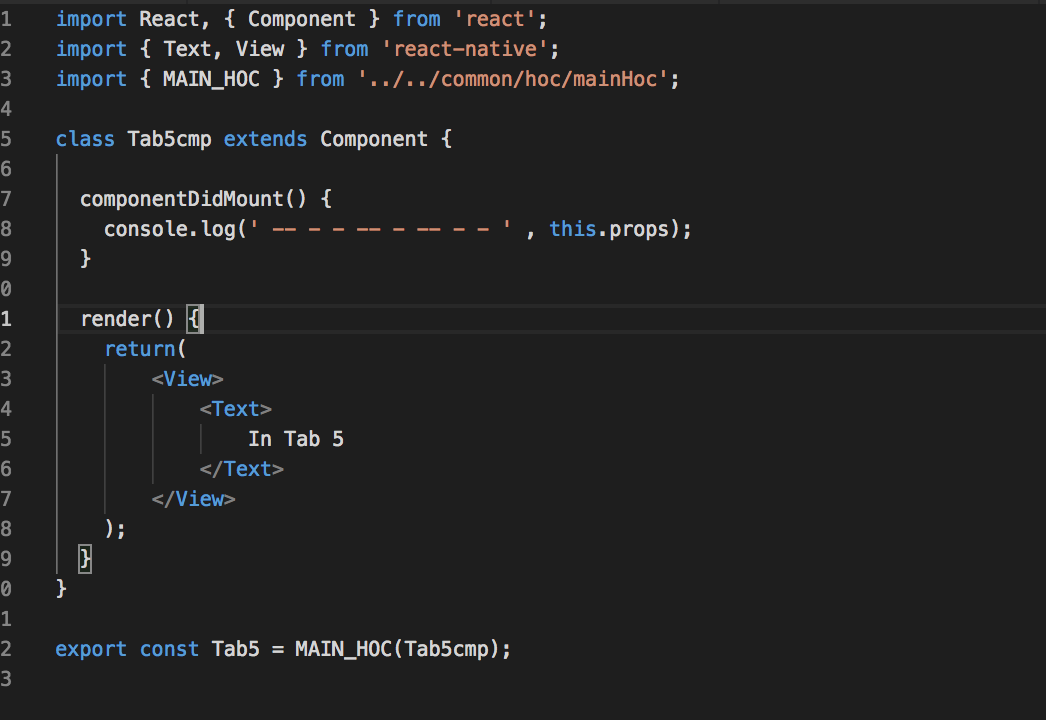Viewport: 1046px width, 720px height.
Task: Click the MAIN_HOC import identifier
Action: 211,79
